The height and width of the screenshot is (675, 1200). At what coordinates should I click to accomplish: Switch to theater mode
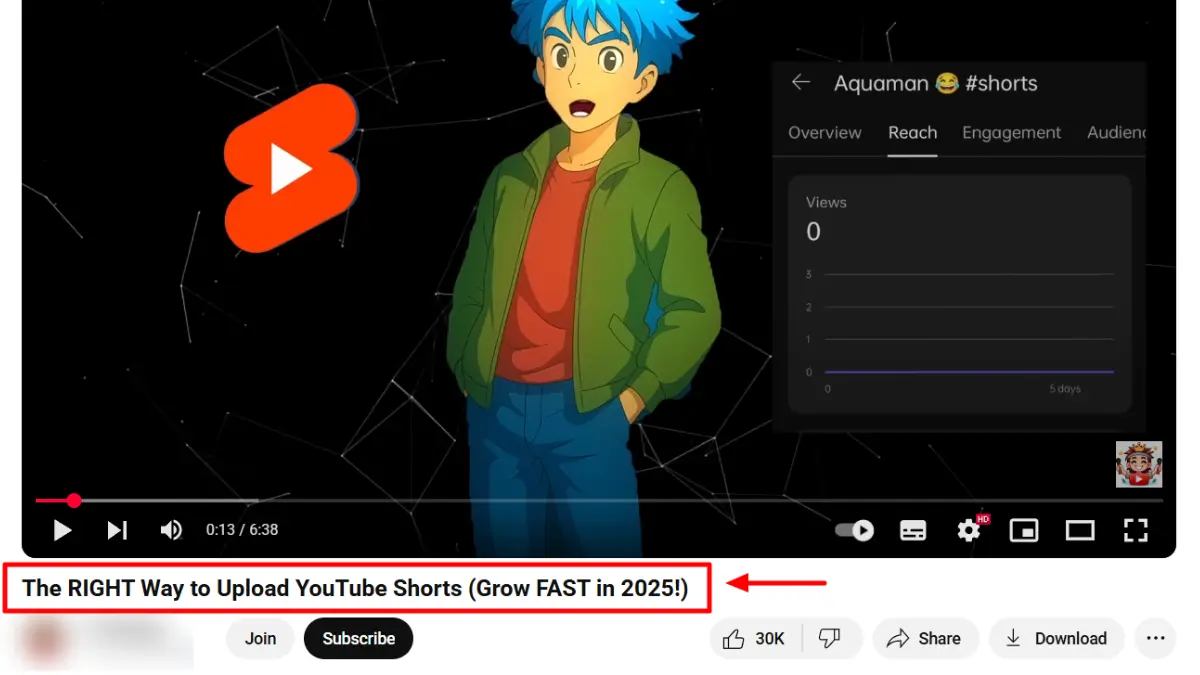[x=1080, y=530]
